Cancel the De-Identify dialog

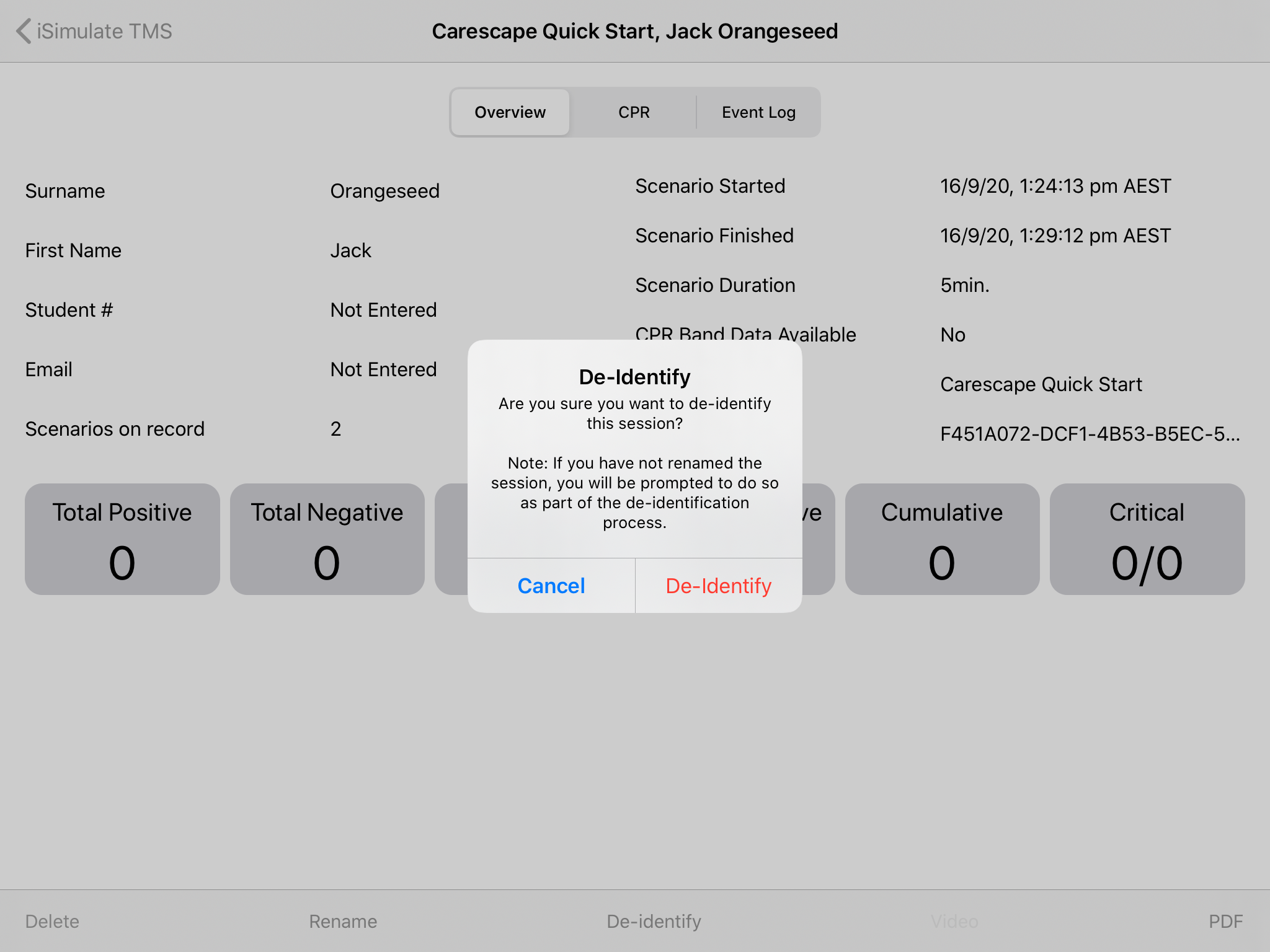pyautogui.click(x=551, y=586)
